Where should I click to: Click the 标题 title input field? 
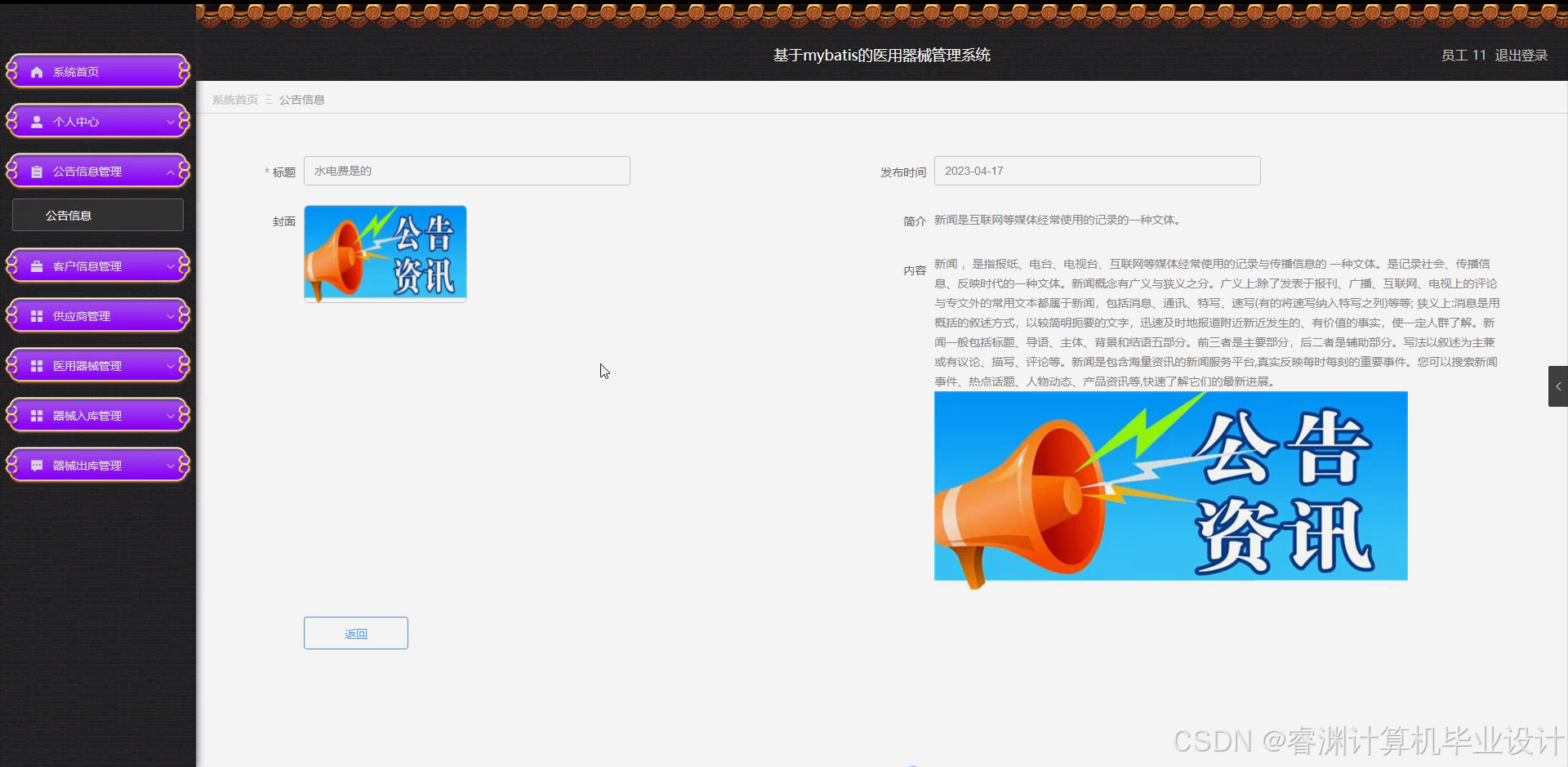point(466,171)
